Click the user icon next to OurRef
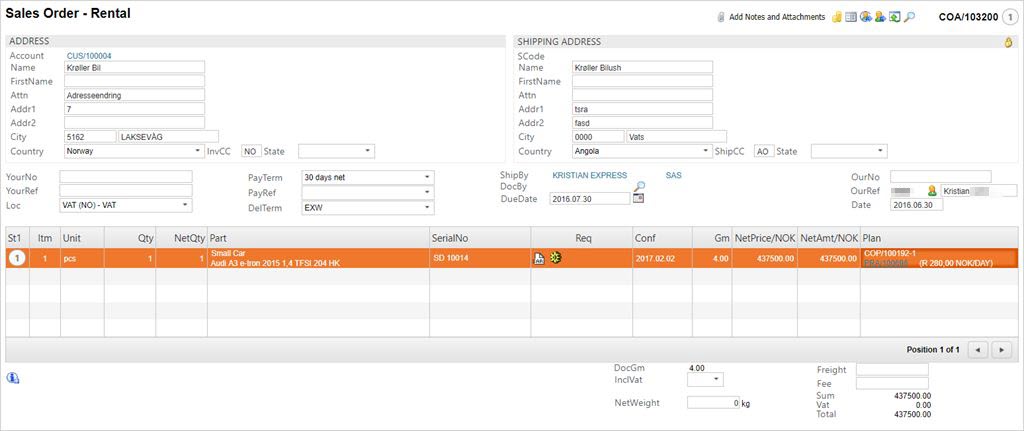The width and height of the screenshot is (1024, 431). click(x=932, y=190)
